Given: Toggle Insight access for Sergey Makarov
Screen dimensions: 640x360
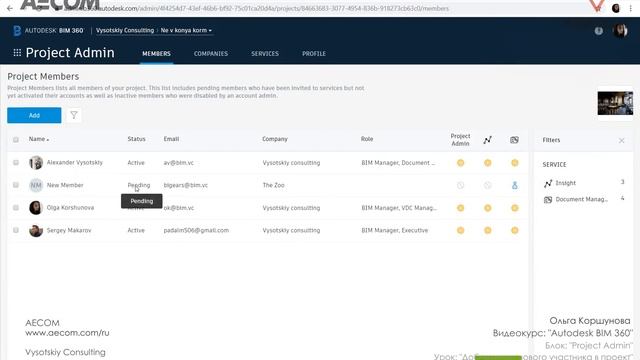Looking at the screenshot, I should click(487, 230).
